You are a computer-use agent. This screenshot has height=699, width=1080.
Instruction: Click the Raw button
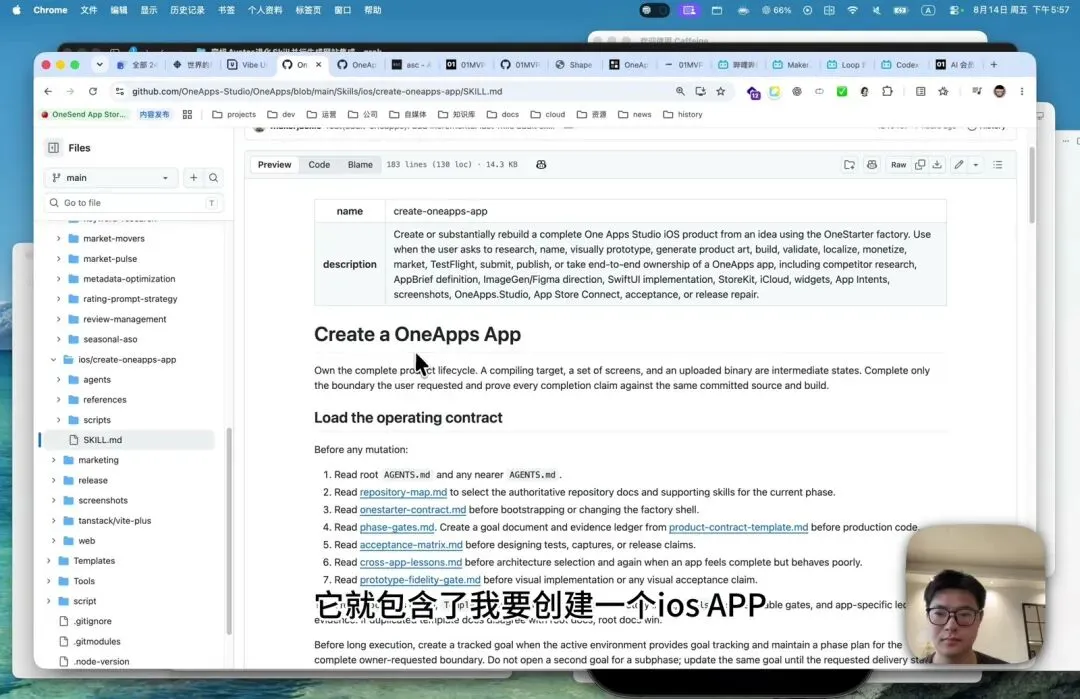898,165
